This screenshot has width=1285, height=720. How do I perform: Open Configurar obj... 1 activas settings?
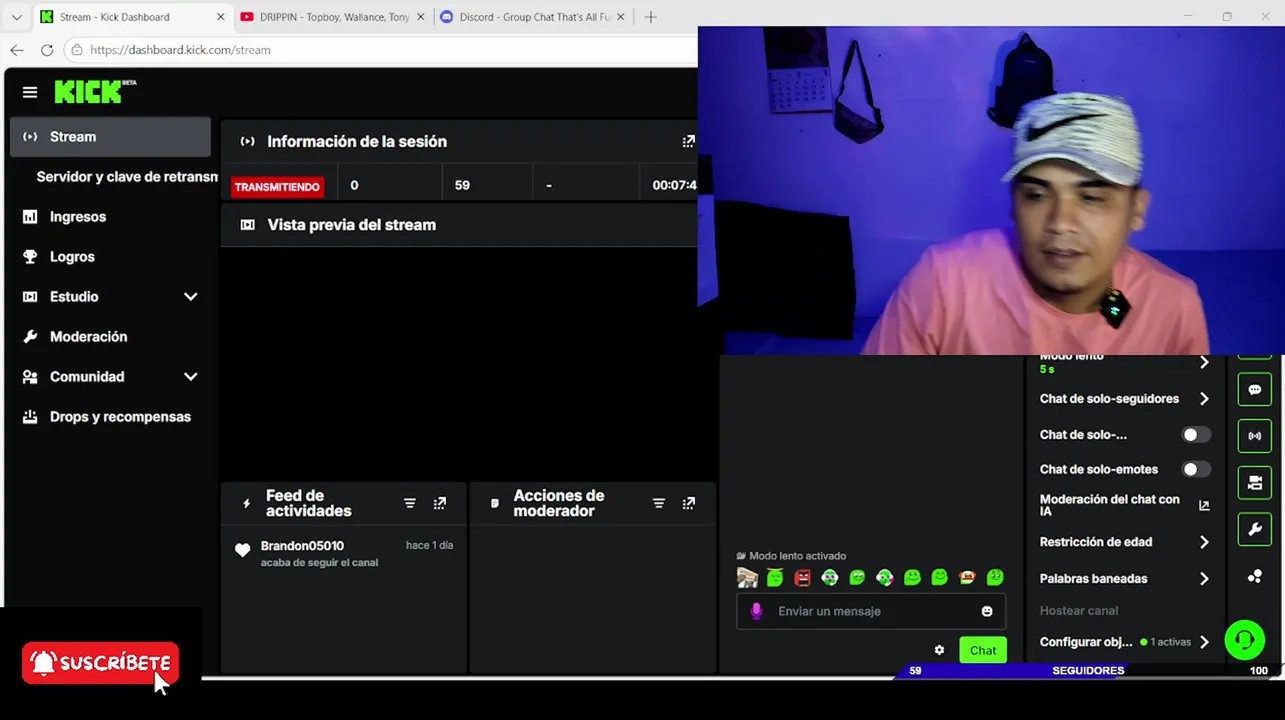pos(1125,642)
